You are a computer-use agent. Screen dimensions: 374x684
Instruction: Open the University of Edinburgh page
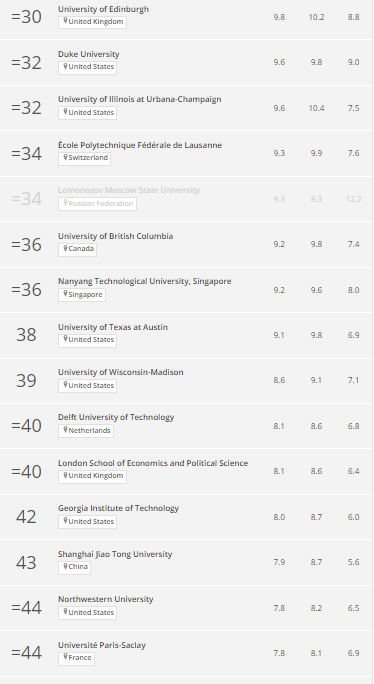coord(103,9)
